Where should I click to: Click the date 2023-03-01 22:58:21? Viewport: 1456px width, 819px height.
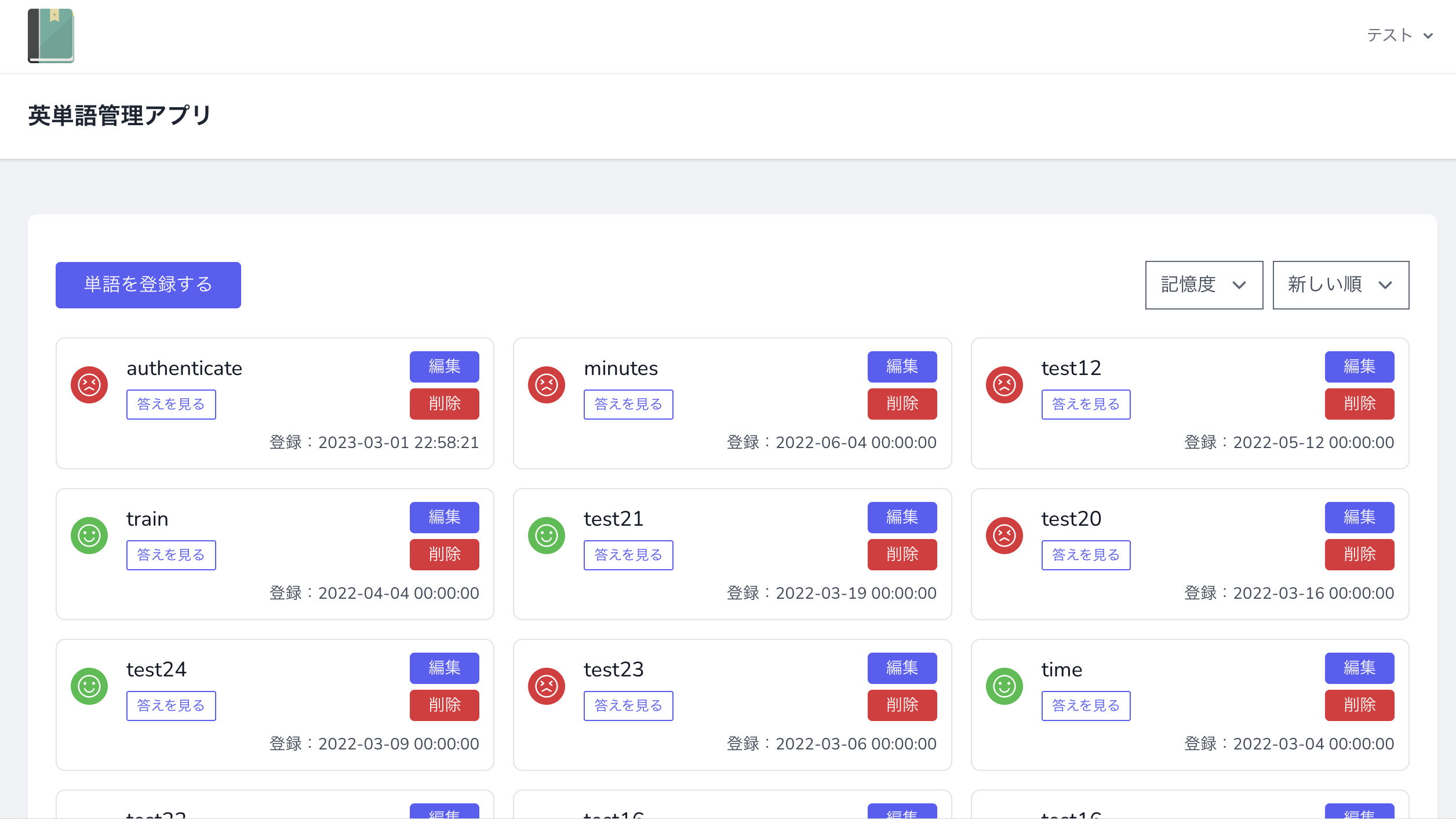point(399,442)
